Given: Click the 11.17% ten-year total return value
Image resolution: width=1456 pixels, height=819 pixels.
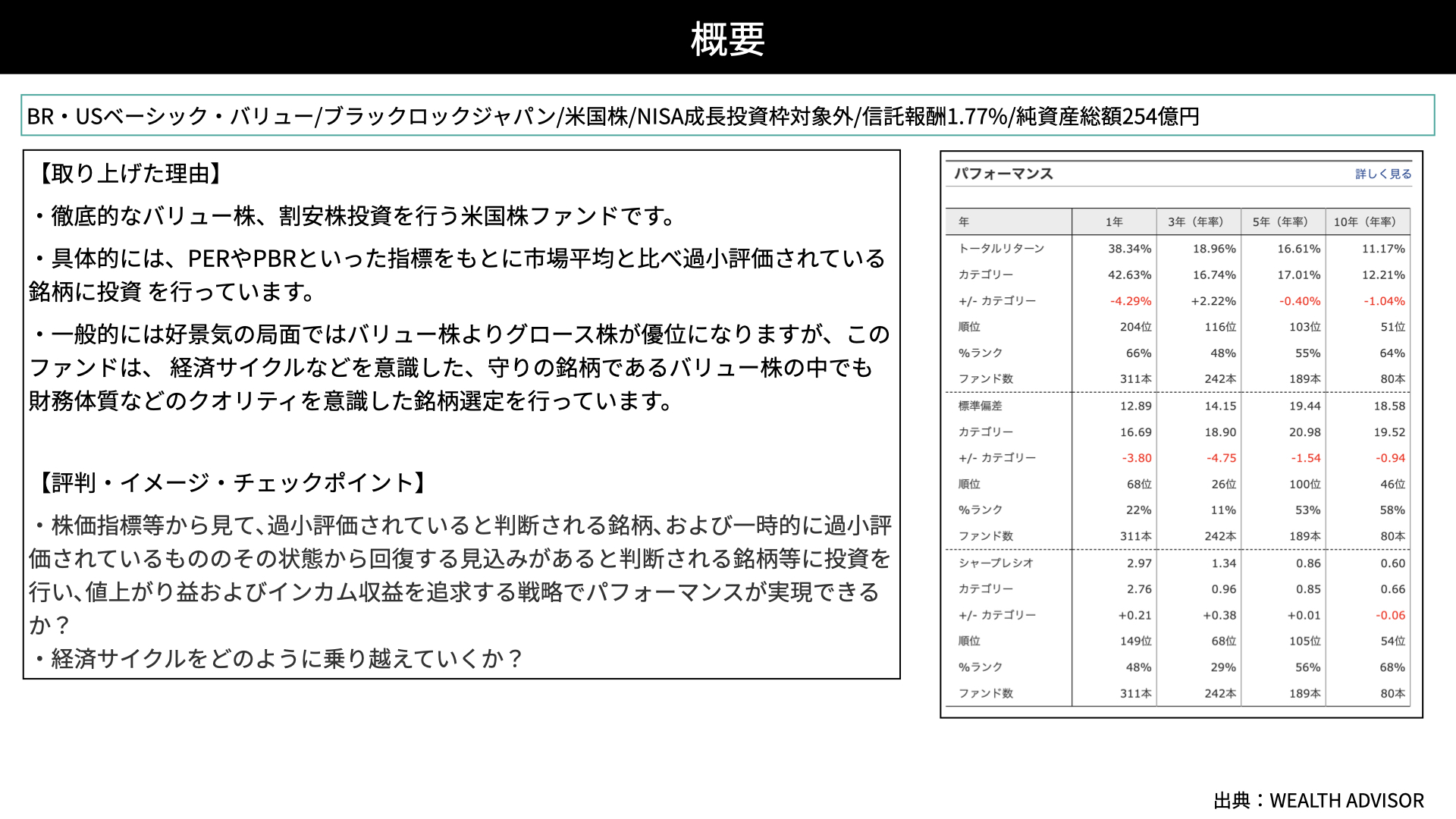Looking at the screenshot, I should pos(1383,248).
